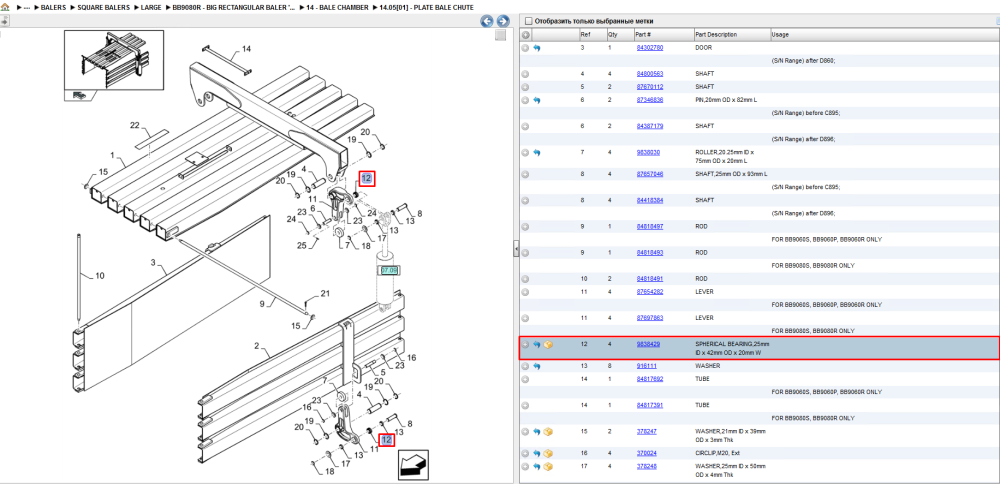The width and height of the screenshot is (1000, 484).
Task: Open part number link 84387179
Action: pyautogui.click(x=650, y=126)
